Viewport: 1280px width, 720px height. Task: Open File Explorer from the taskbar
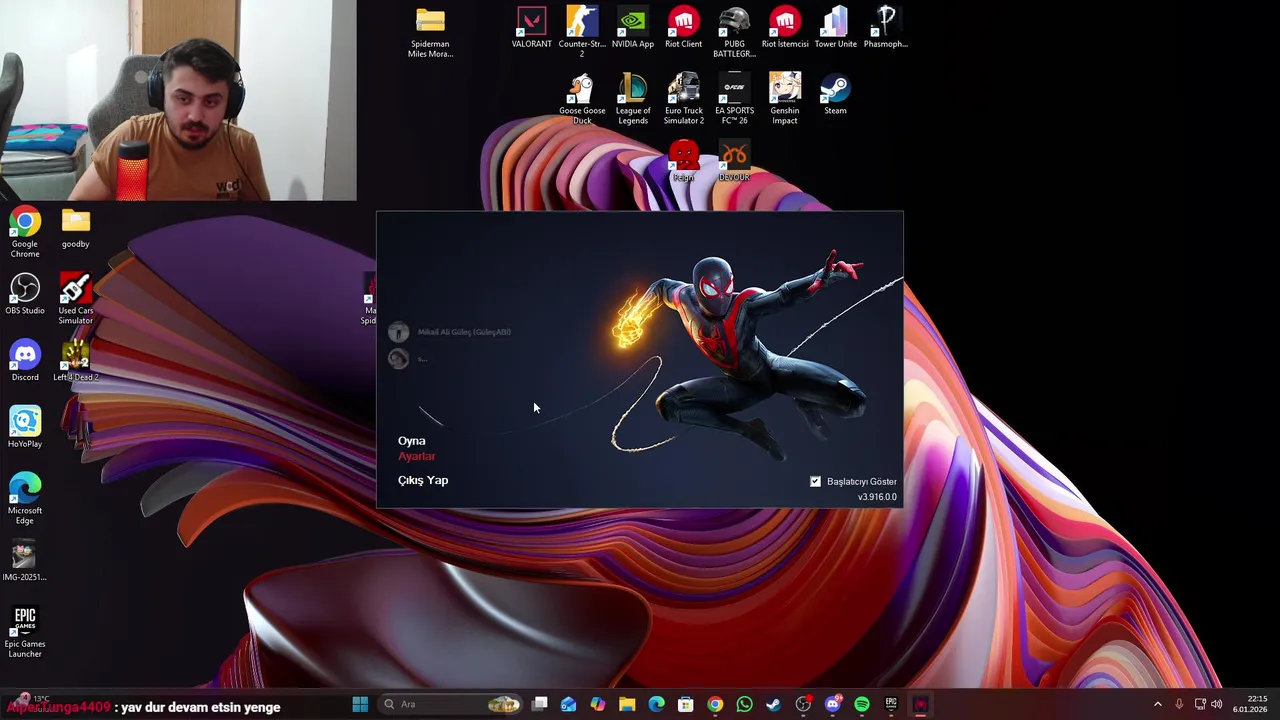627,704
